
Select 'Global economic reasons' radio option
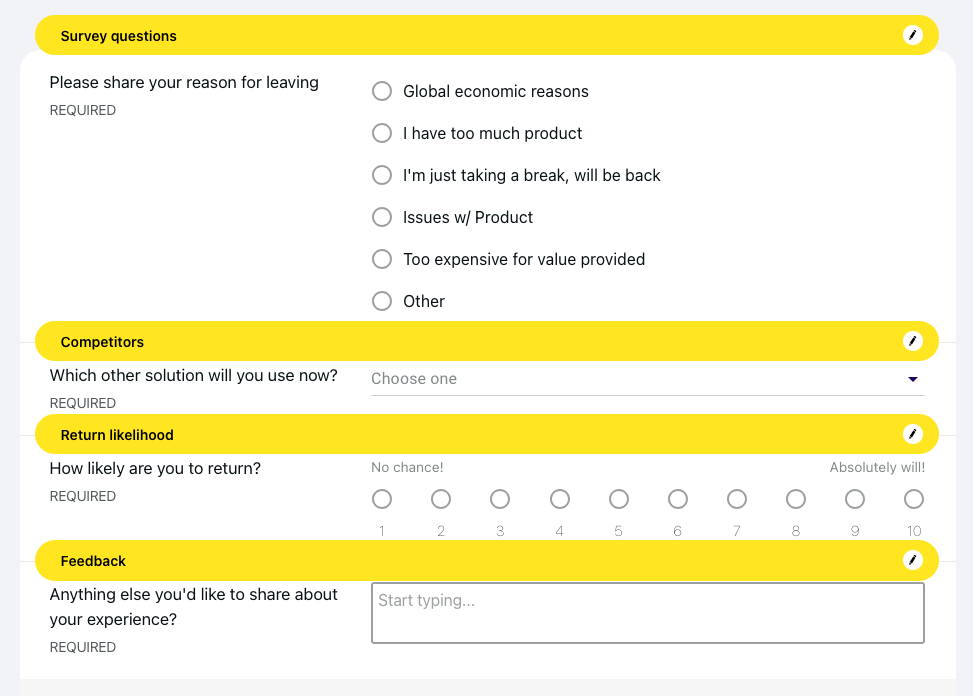[382, 91]
